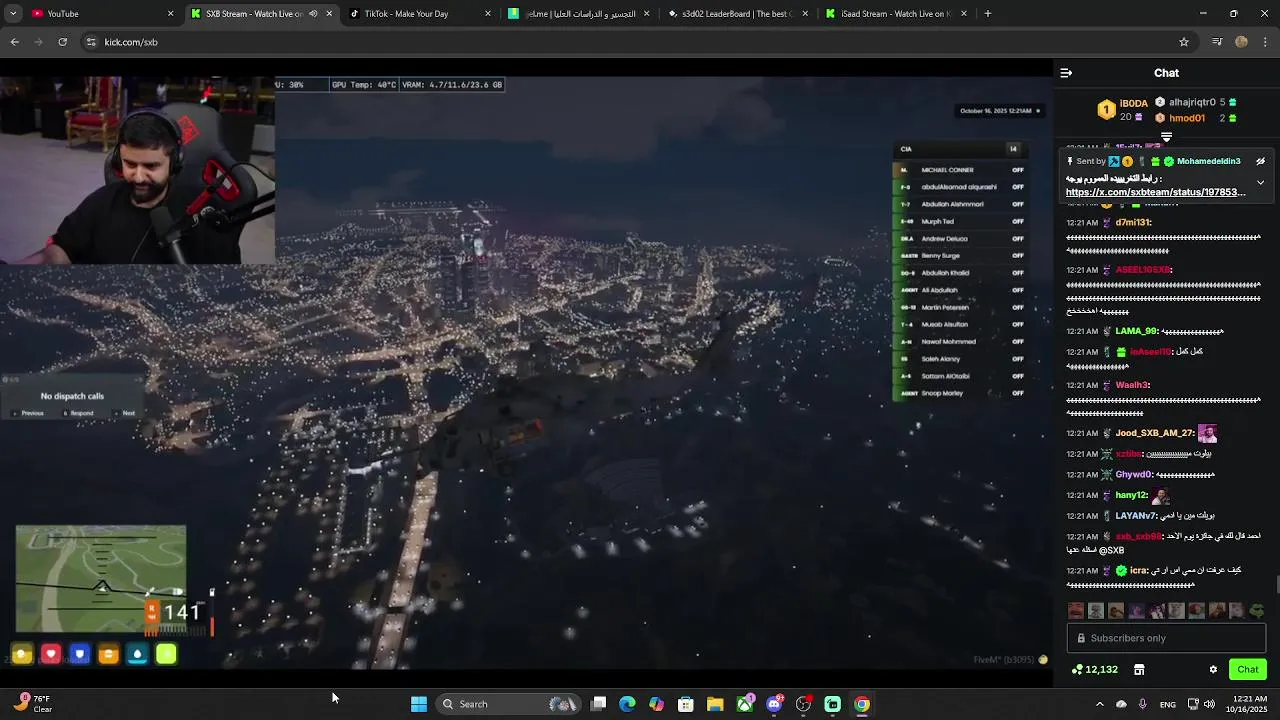Open the pinned x.com/sxbteam link
The image size is (1280, 720).
1155,192
